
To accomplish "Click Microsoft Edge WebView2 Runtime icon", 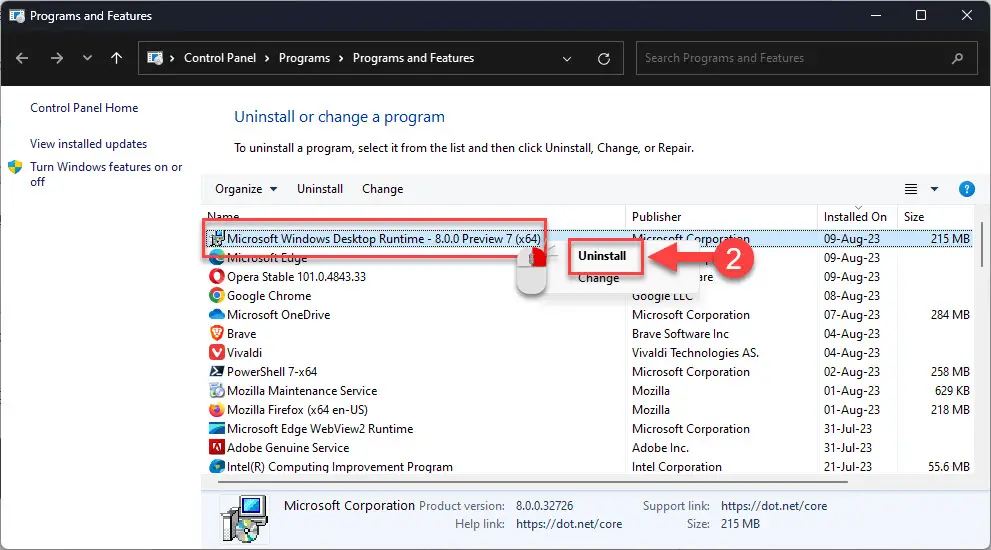I will tap(217, 429).
